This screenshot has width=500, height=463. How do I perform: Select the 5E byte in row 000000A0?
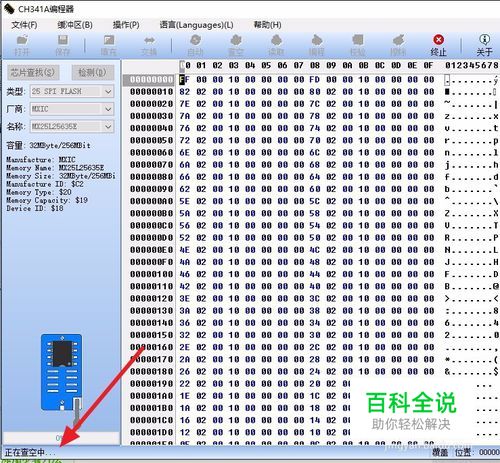click(x=184, y=201)
